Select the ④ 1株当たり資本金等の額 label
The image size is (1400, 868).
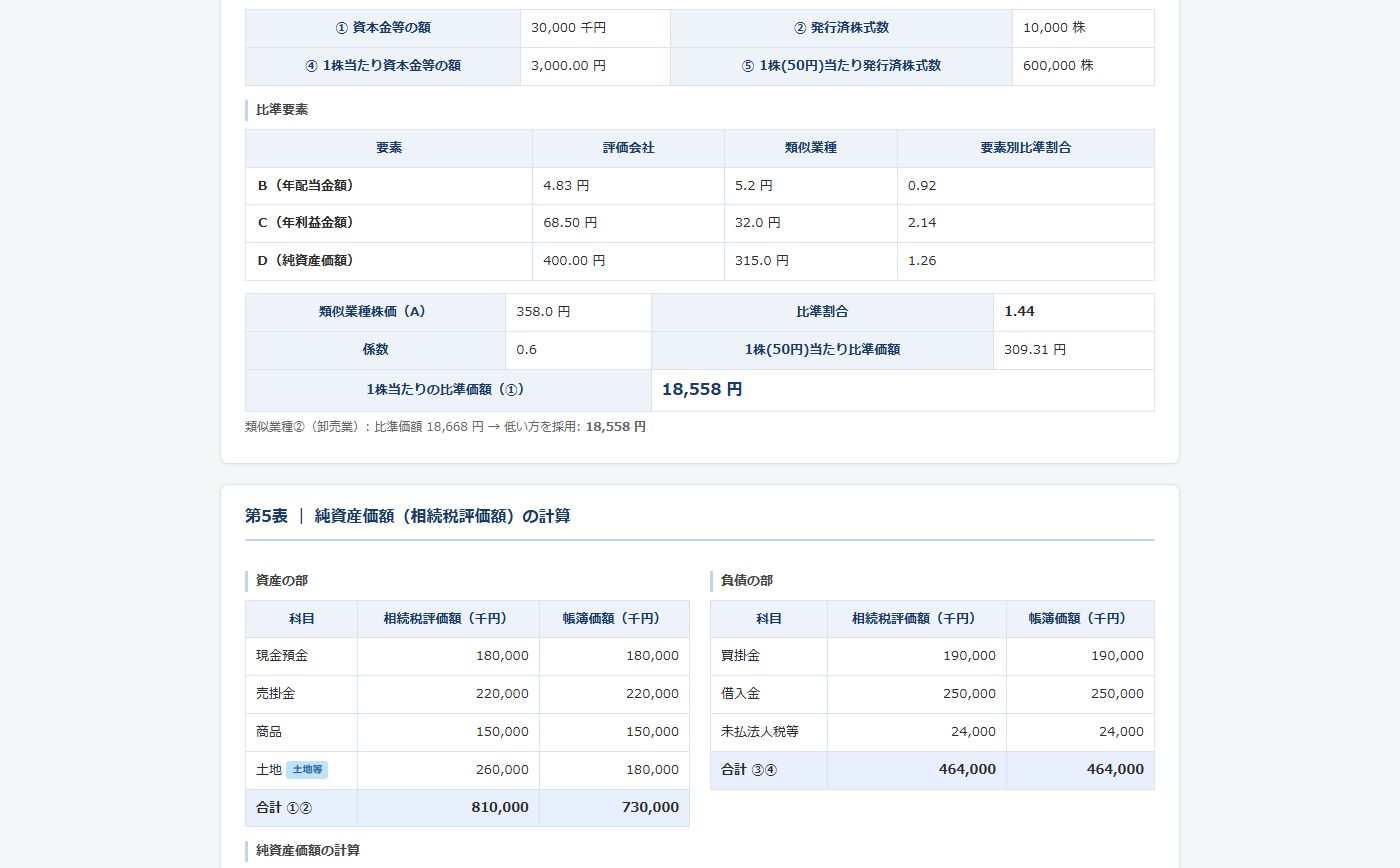pos(383,66)
